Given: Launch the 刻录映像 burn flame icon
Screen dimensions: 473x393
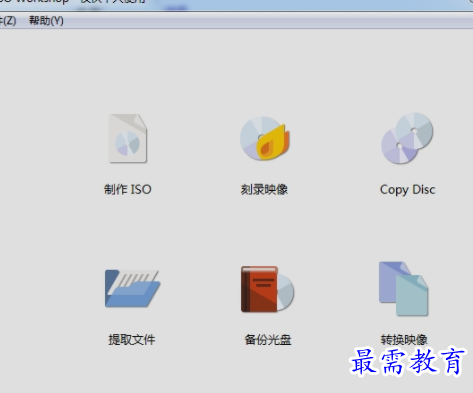Looking at the screenshot, I should (x=265, y=138).
